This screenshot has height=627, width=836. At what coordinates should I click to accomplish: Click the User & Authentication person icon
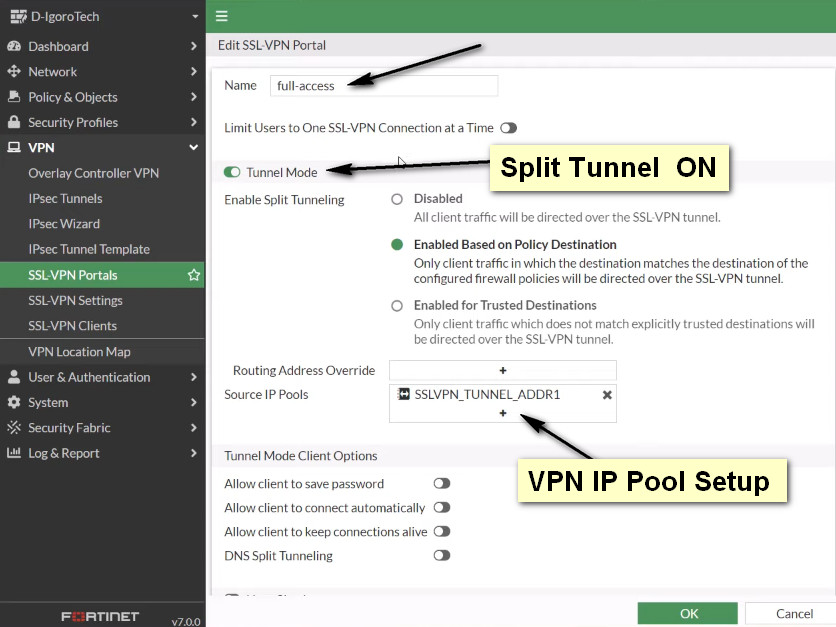coord(14,377)
